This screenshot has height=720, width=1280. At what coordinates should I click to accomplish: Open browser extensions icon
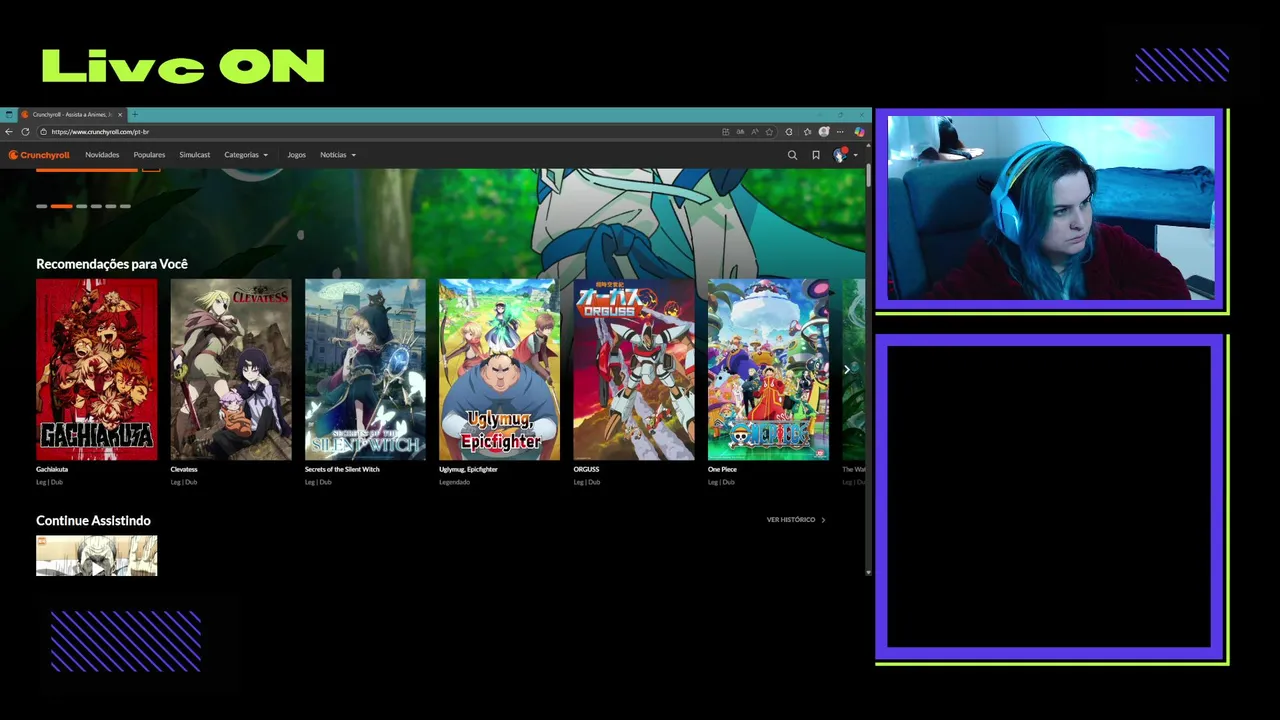[789, 132]
